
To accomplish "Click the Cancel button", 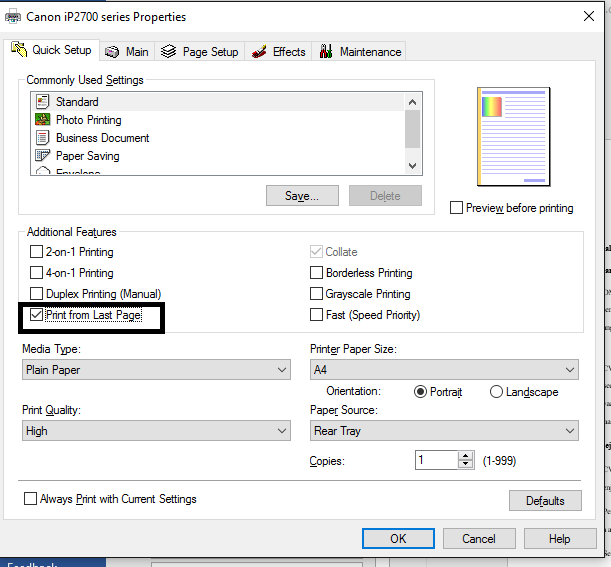I will point(479,539).
